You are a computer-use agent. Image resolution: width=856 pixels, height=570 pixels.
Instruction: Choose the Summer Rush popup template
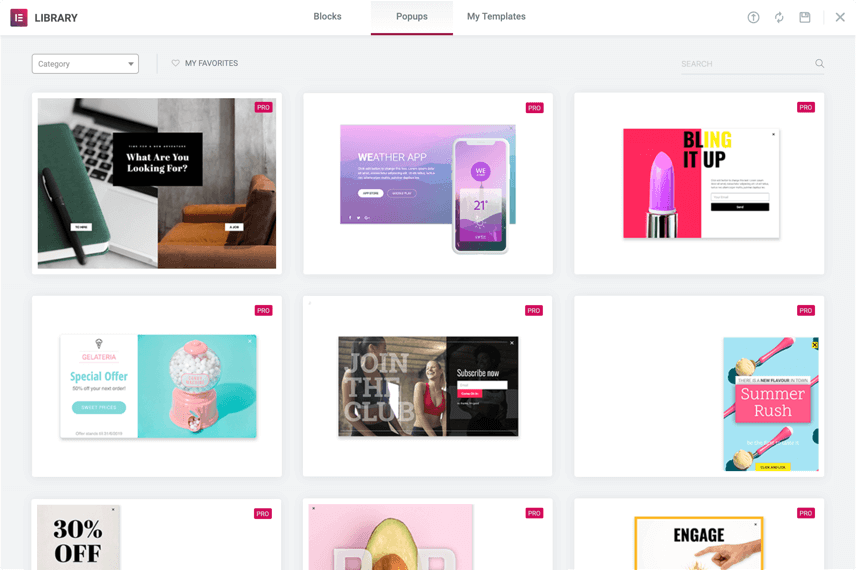tap(770, 403)
